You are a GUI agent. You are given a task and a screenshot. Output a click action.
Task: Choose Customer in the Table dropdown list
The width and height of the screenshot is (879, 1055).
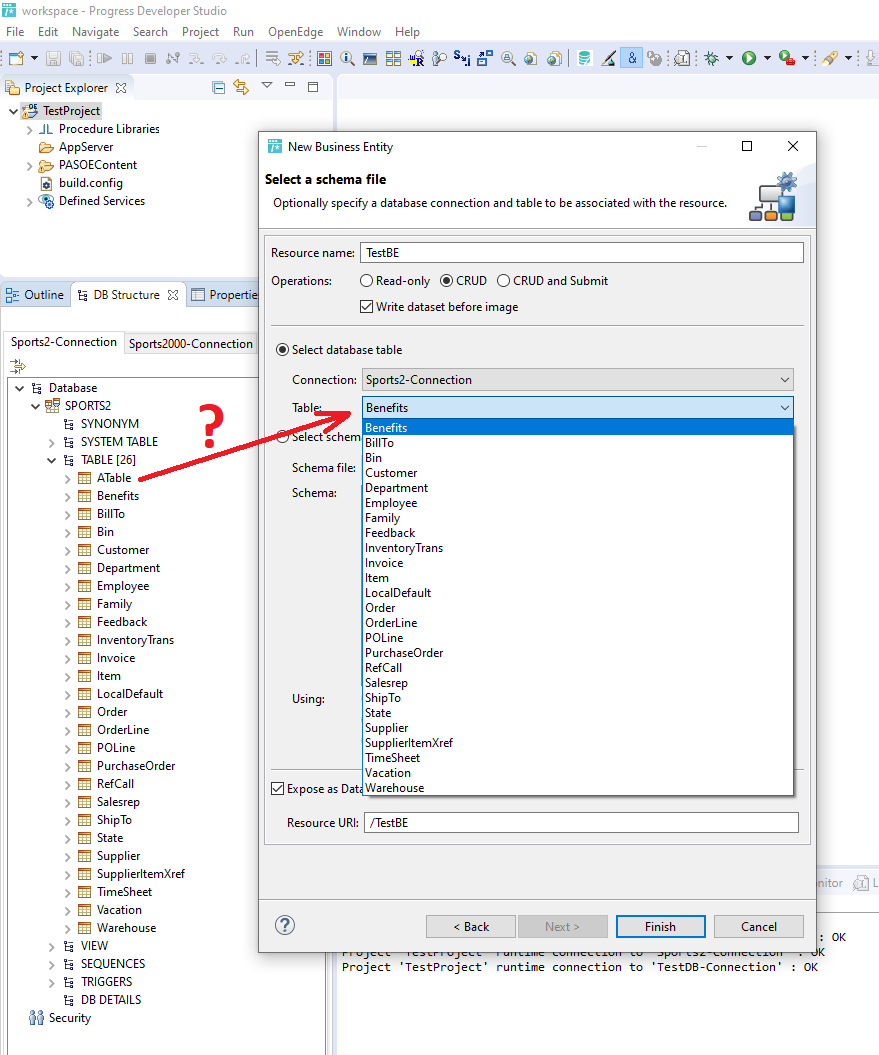coord(577,473)
